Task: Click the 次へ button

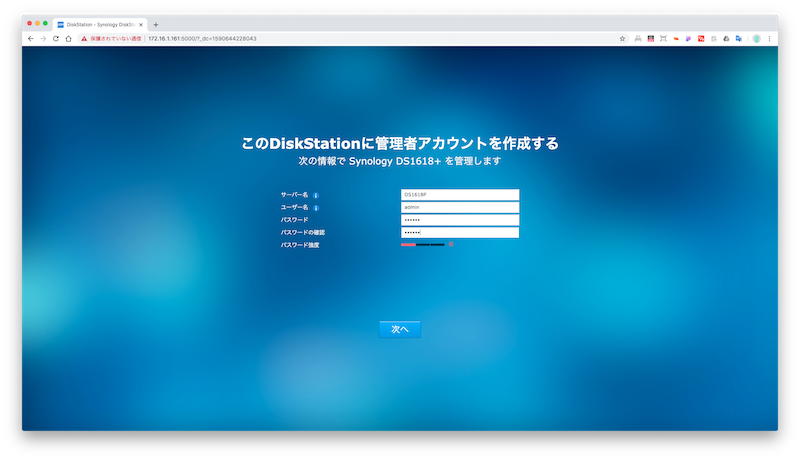Action: (x=400, y=329)
